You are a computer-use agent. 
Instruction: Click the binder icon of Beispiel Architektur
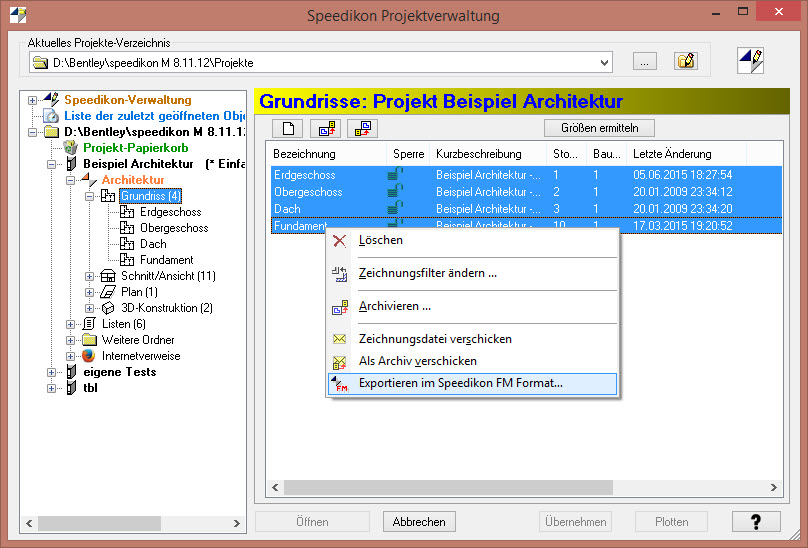[x=71, y=164]
